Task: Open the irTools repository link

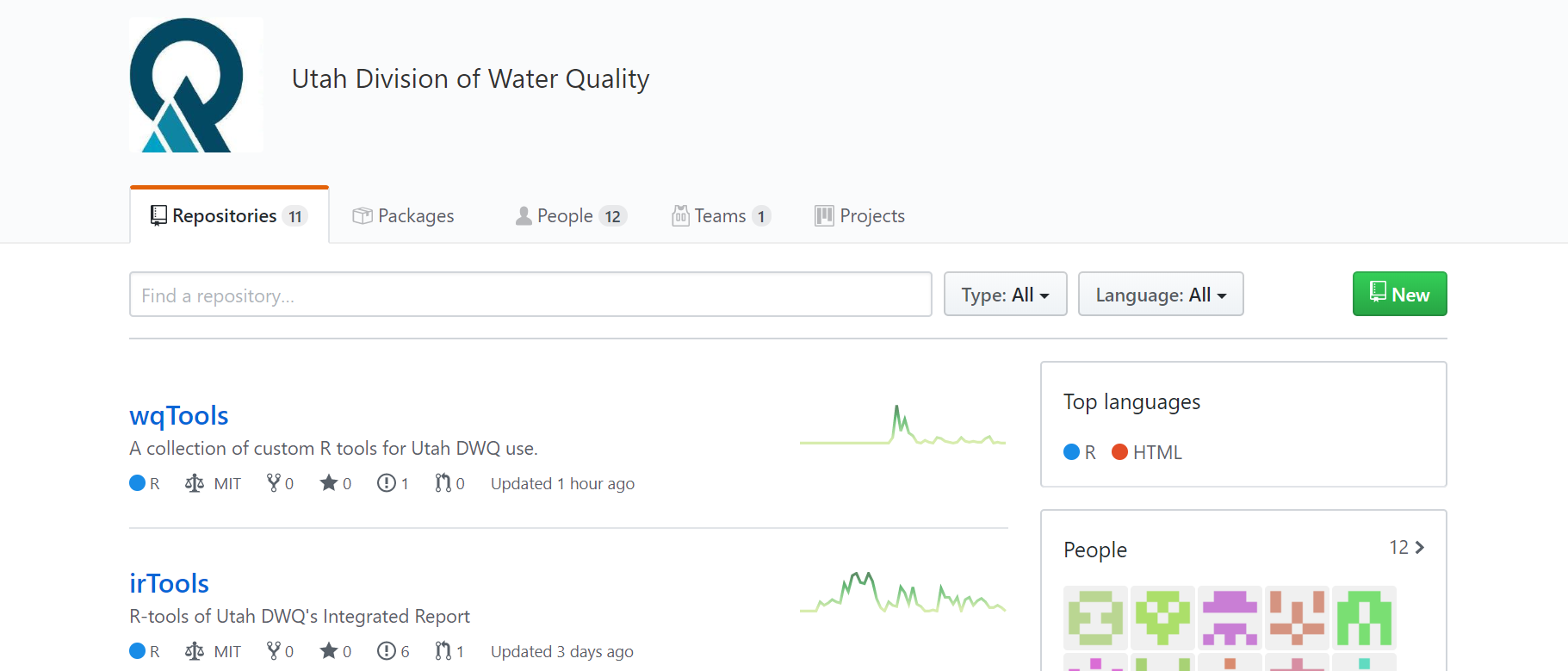Action: point(170,584)
